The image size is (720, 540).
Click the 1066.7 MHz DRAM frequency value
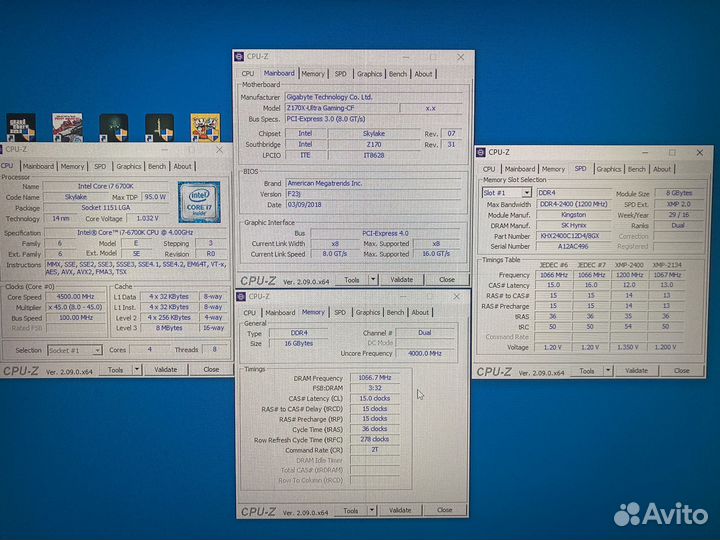375,377
